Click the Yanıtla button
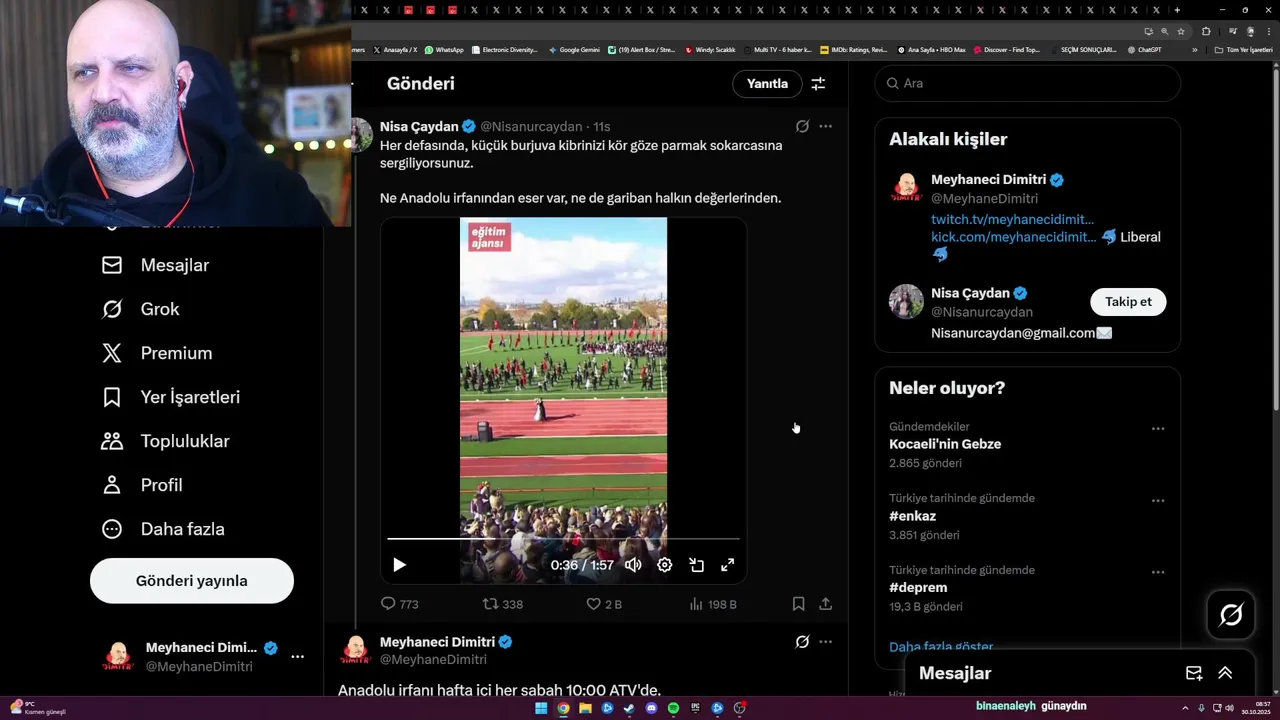This screenshot has height=720, width=1280. [x=767, y=84]
